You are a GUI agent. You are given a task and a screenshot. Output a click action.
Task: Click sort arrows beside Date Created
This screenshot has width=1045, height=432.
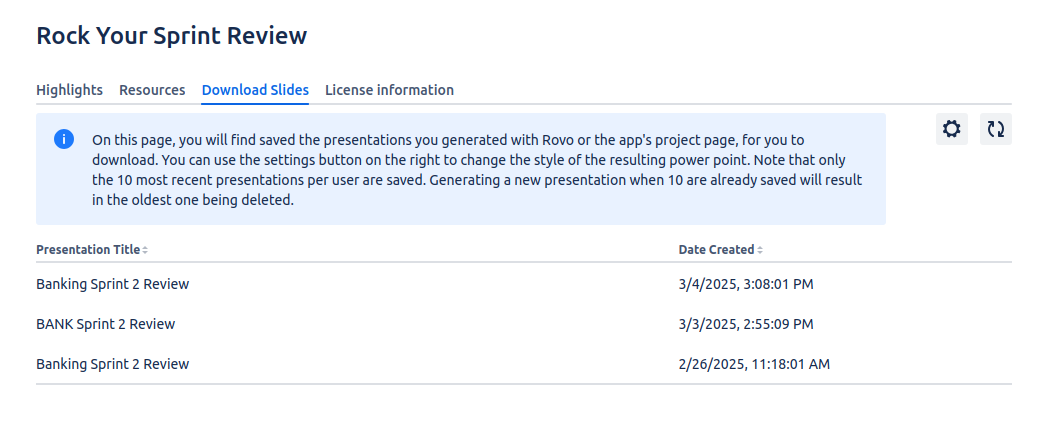[x=760, y=250]
